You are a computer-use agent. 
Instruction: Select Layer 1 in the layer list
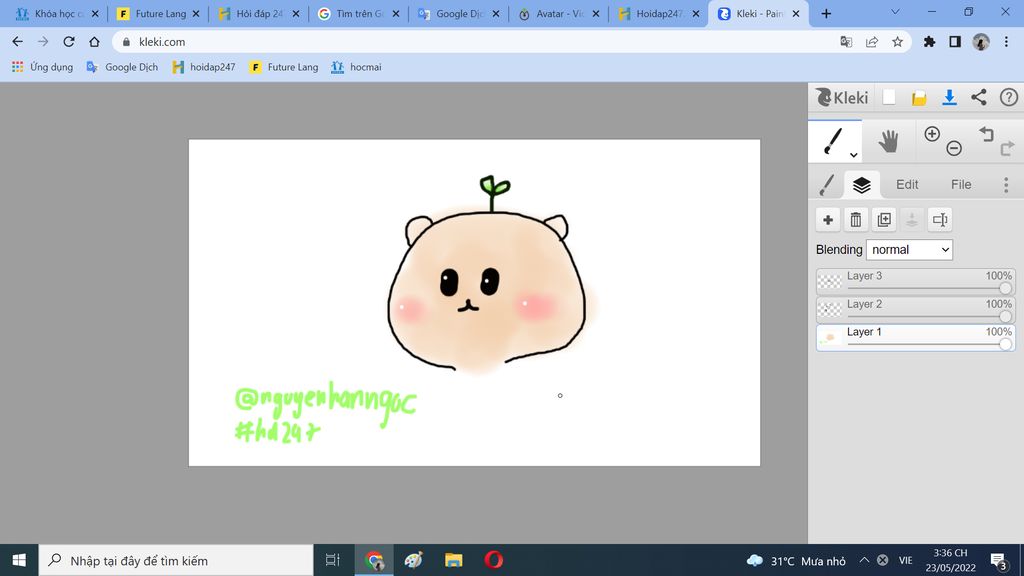915,338
